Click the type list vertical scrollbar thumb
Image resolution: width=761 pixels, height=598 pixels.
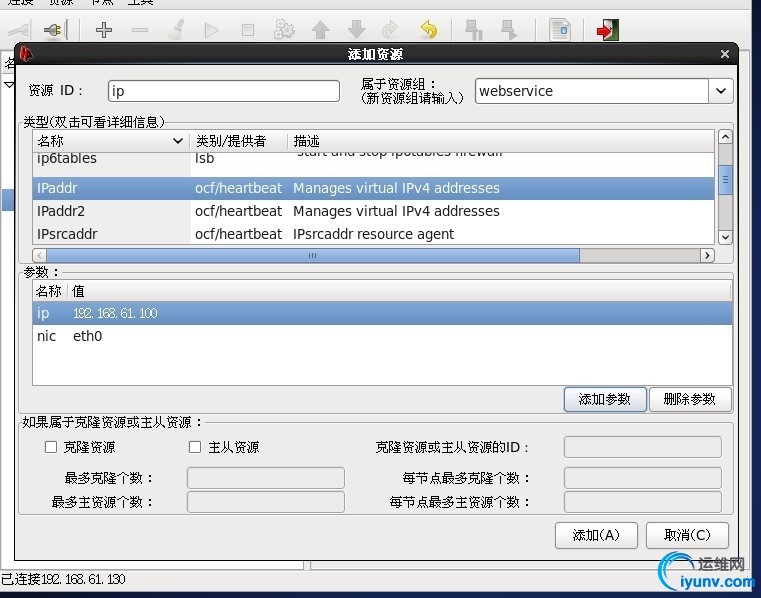point(725,180)
